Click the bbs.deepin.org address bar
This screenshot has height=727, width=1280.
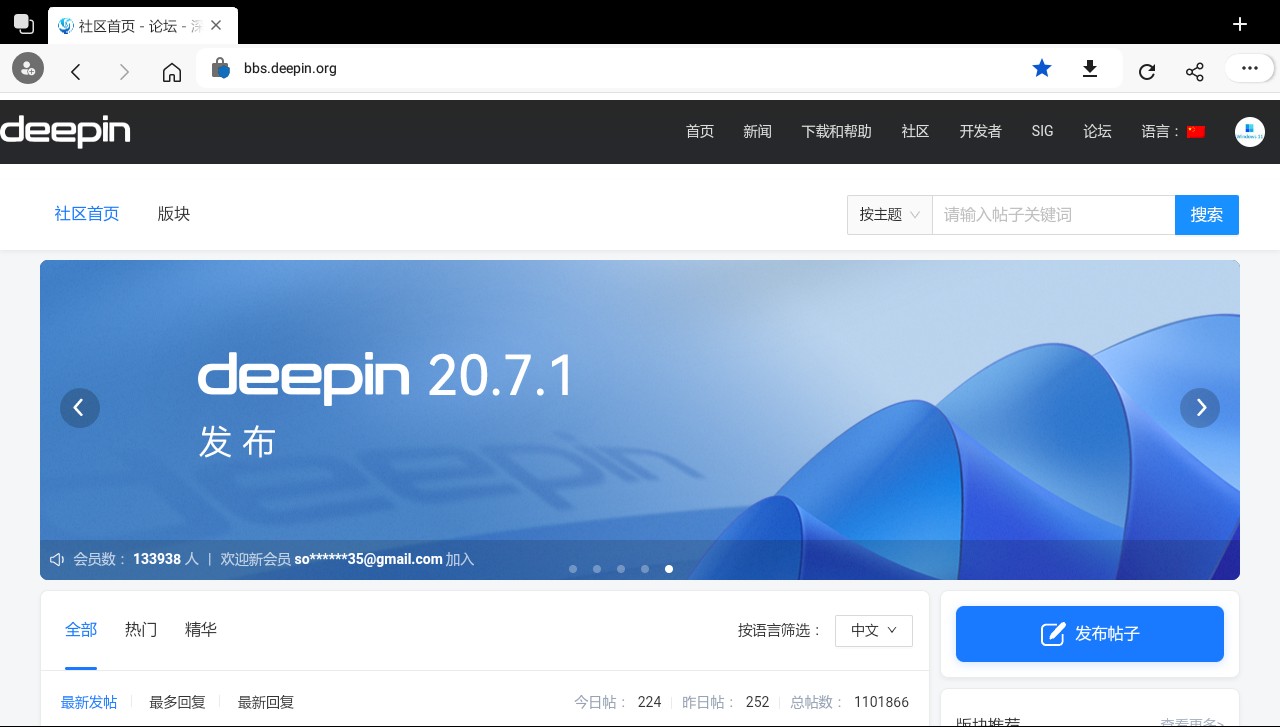620,69
